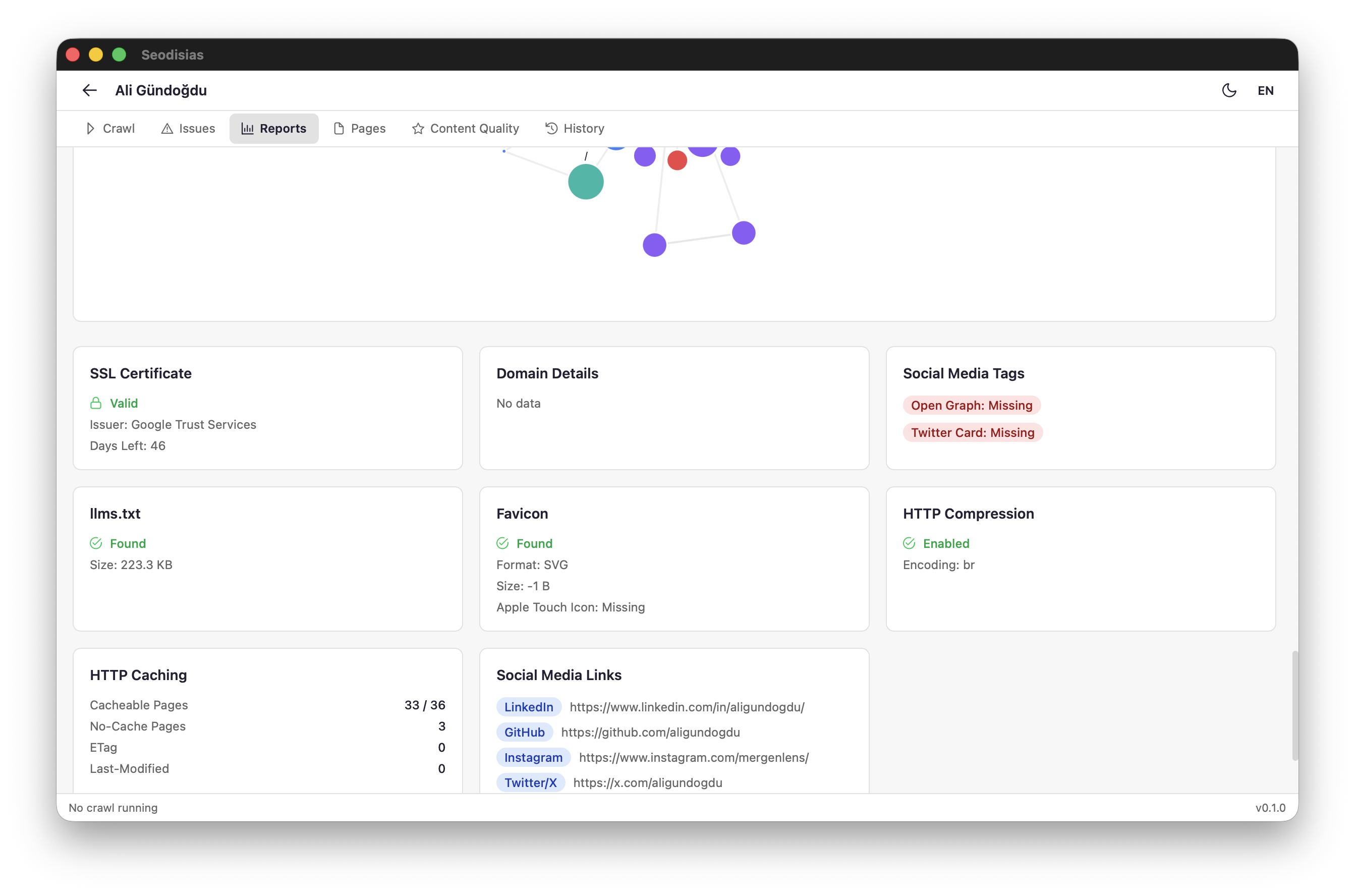Click the SSL Valid lock icon

[x=96, y=404]
